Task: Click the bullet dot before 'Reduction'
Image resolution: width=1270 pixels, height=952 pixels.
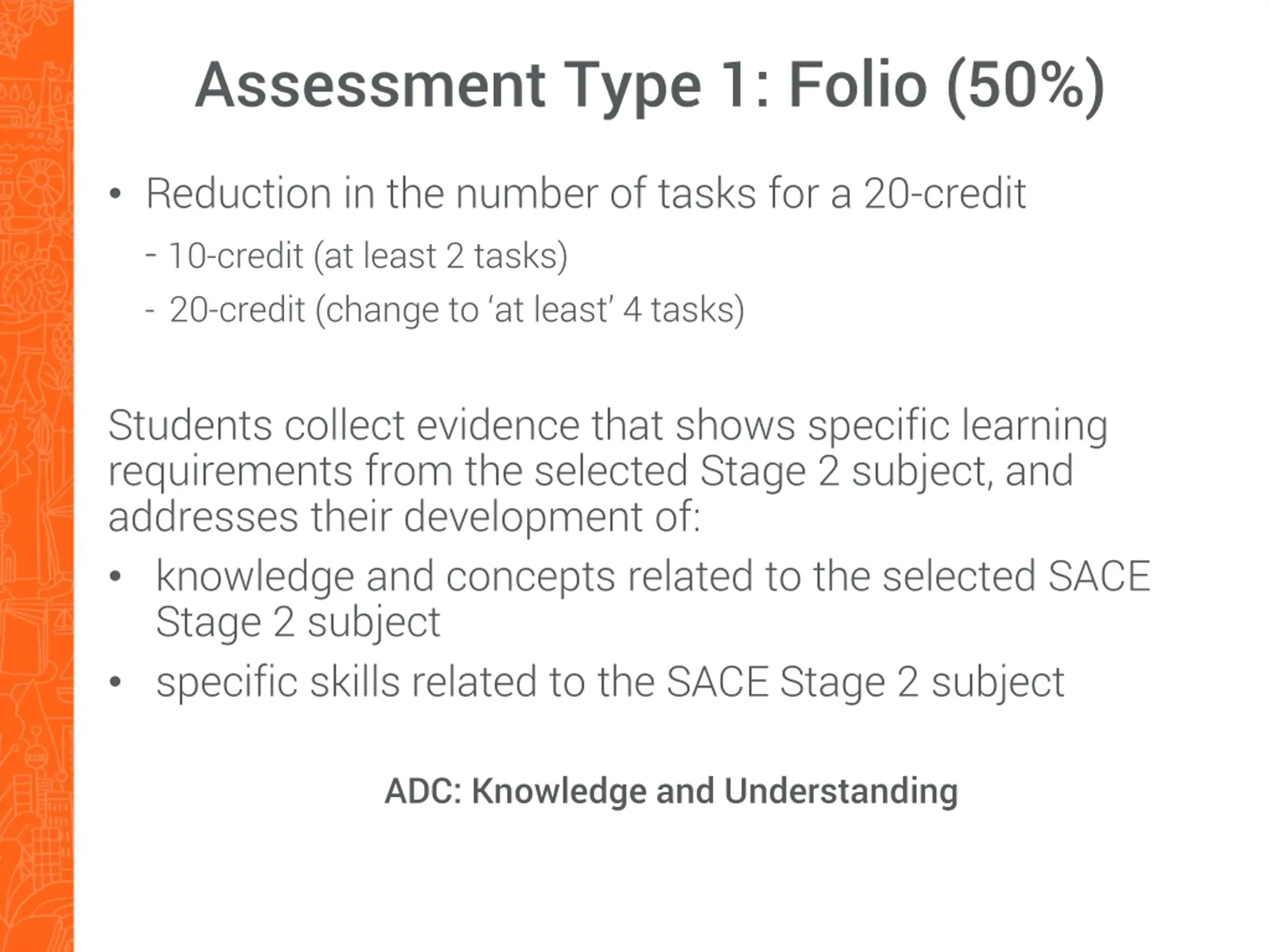Action: 115,194
